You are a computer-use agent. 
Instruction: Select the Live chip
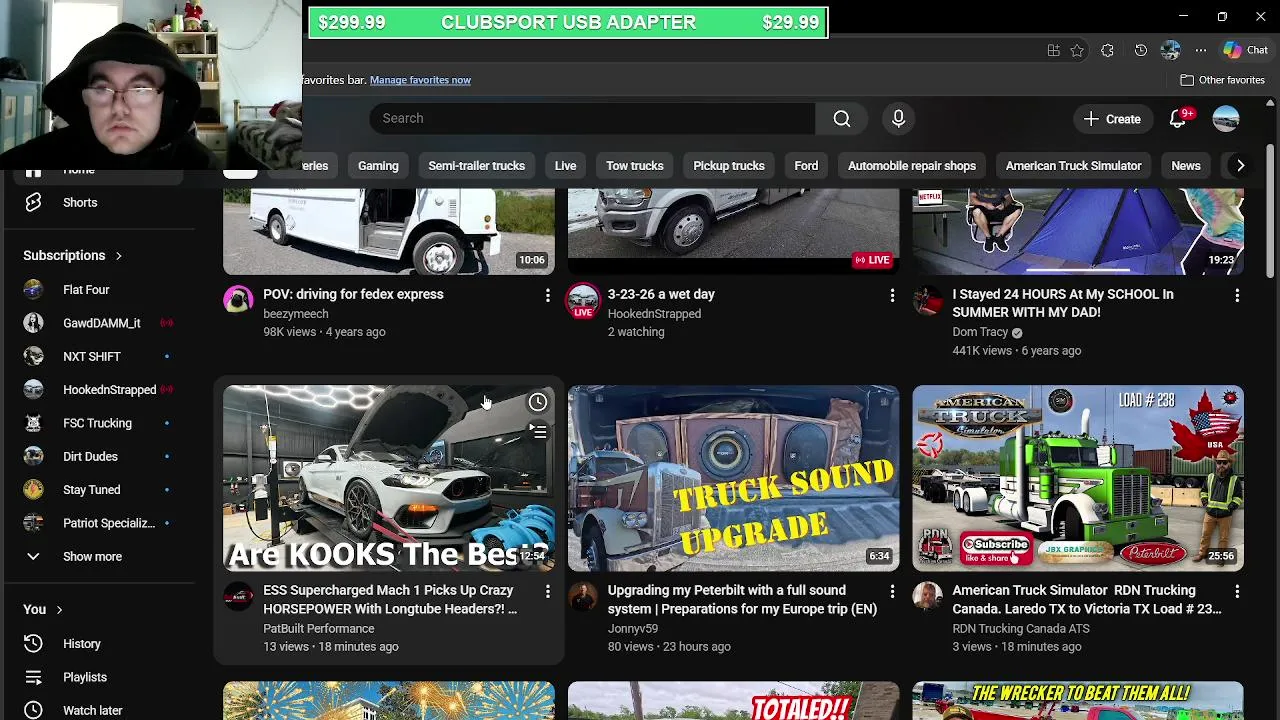point(565,166)
